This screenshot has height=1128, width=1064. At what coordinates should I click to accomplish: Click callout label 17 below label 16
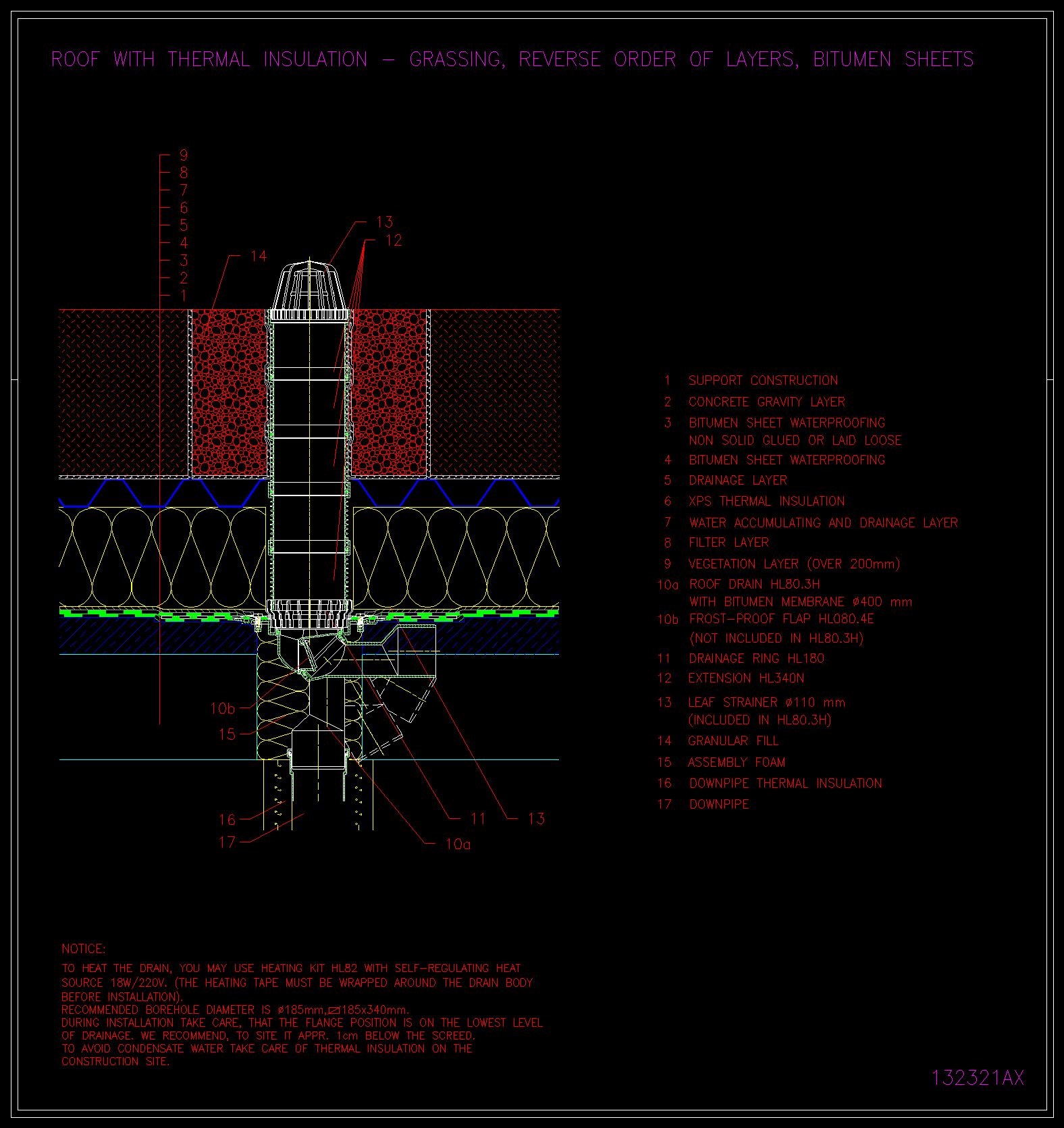pyautogui.click(x=228, y=842)
